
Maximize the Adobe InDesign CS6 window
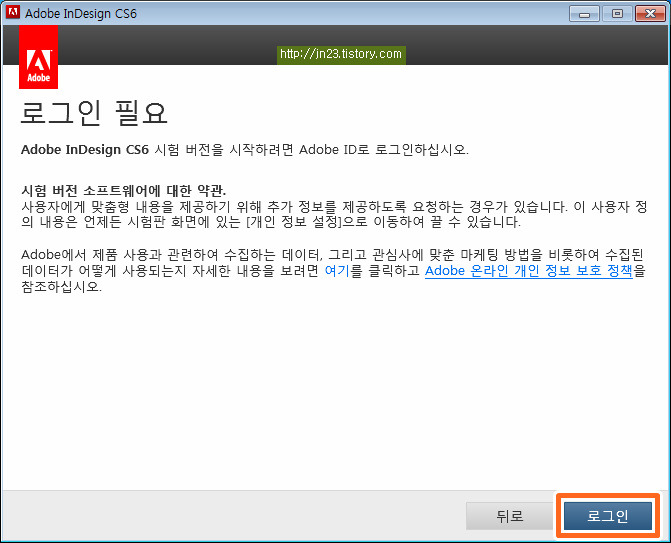tap(617, 14)
